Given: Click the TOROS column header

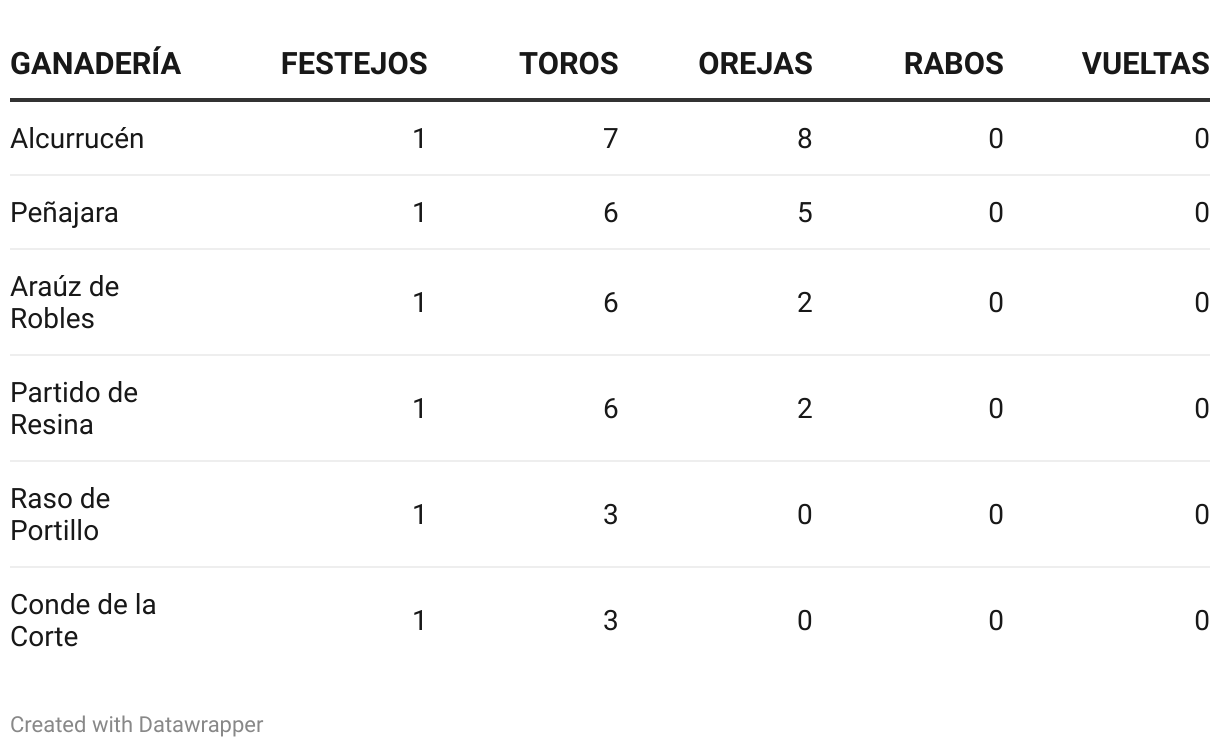Looking at the screenshot, I should (x=569, y=64).
